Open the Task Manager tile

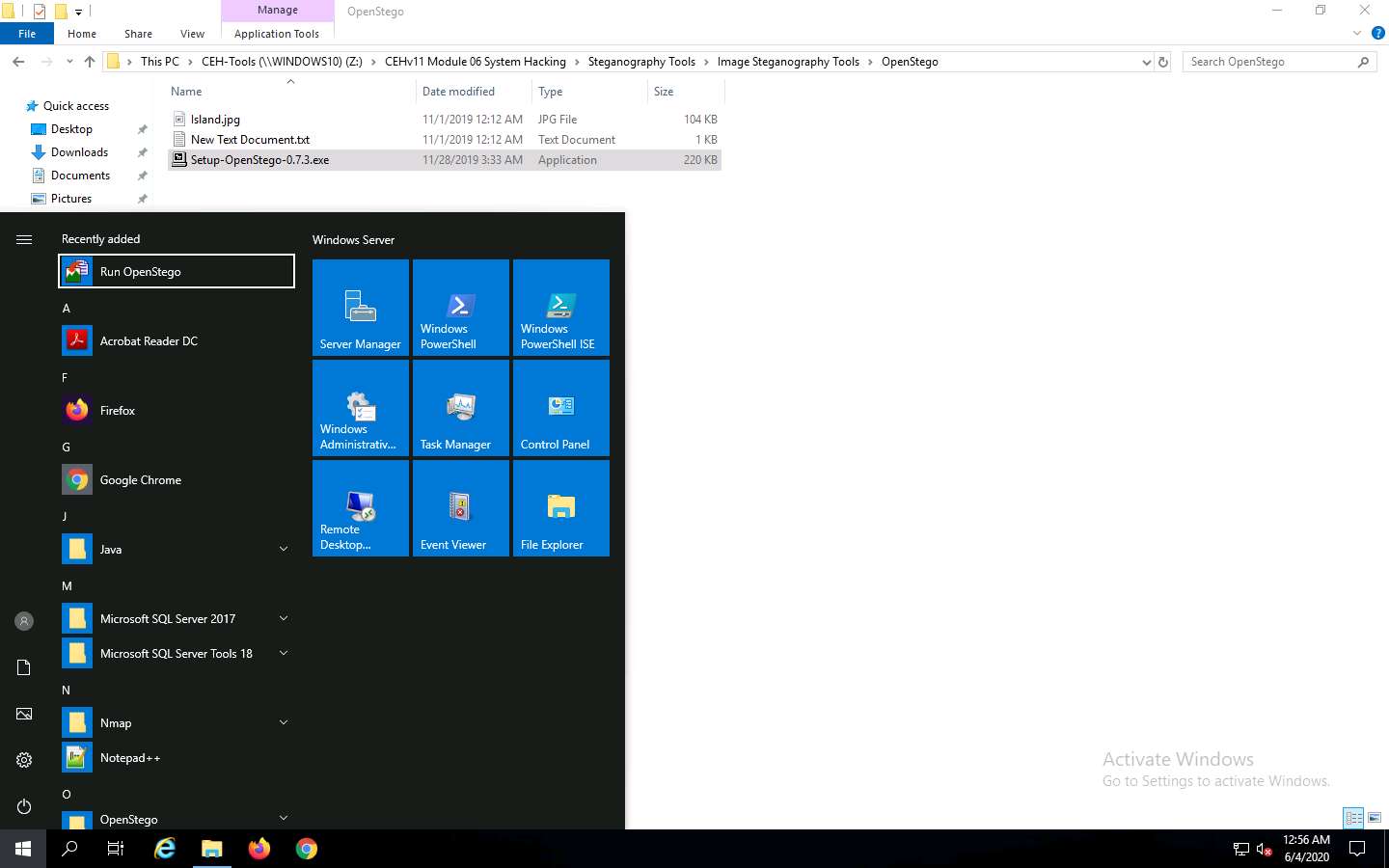pos(461,408)
